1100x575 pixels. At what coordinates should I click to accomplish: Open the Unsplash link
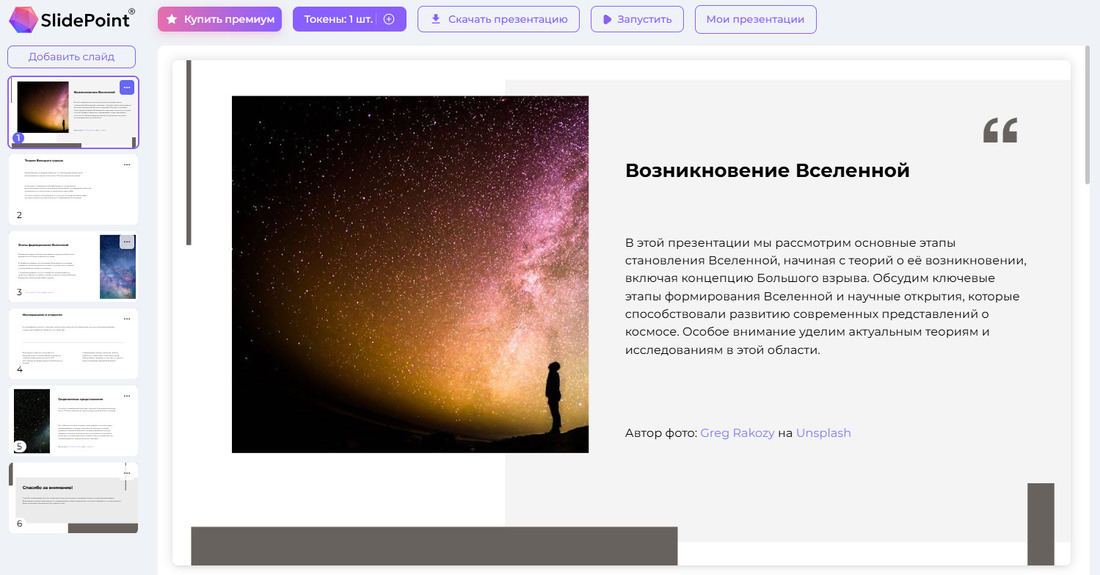[x=823, y=433]
